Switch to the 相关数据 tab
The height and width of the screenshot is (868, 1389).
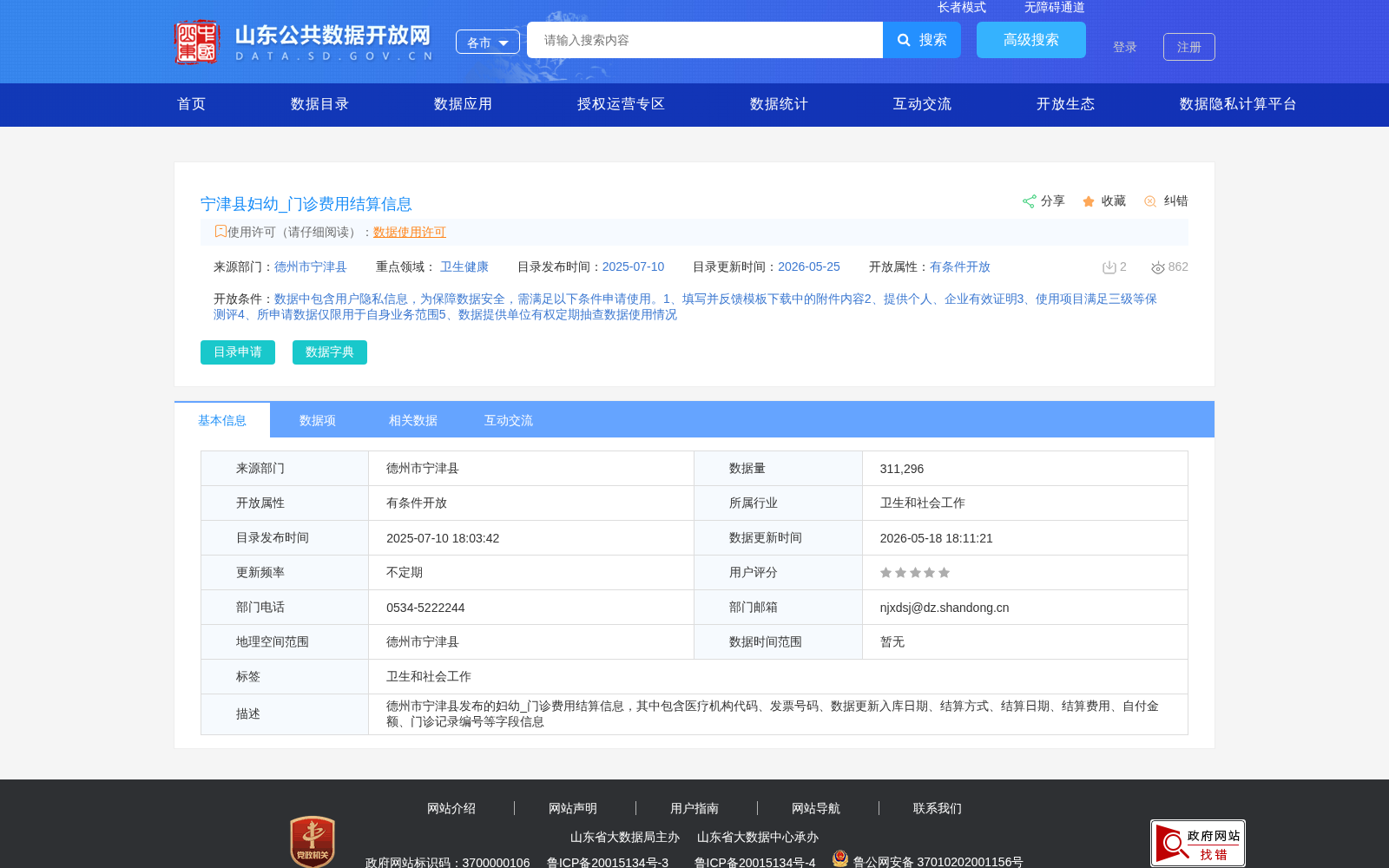pyautogui.click(x=413, y=420)
